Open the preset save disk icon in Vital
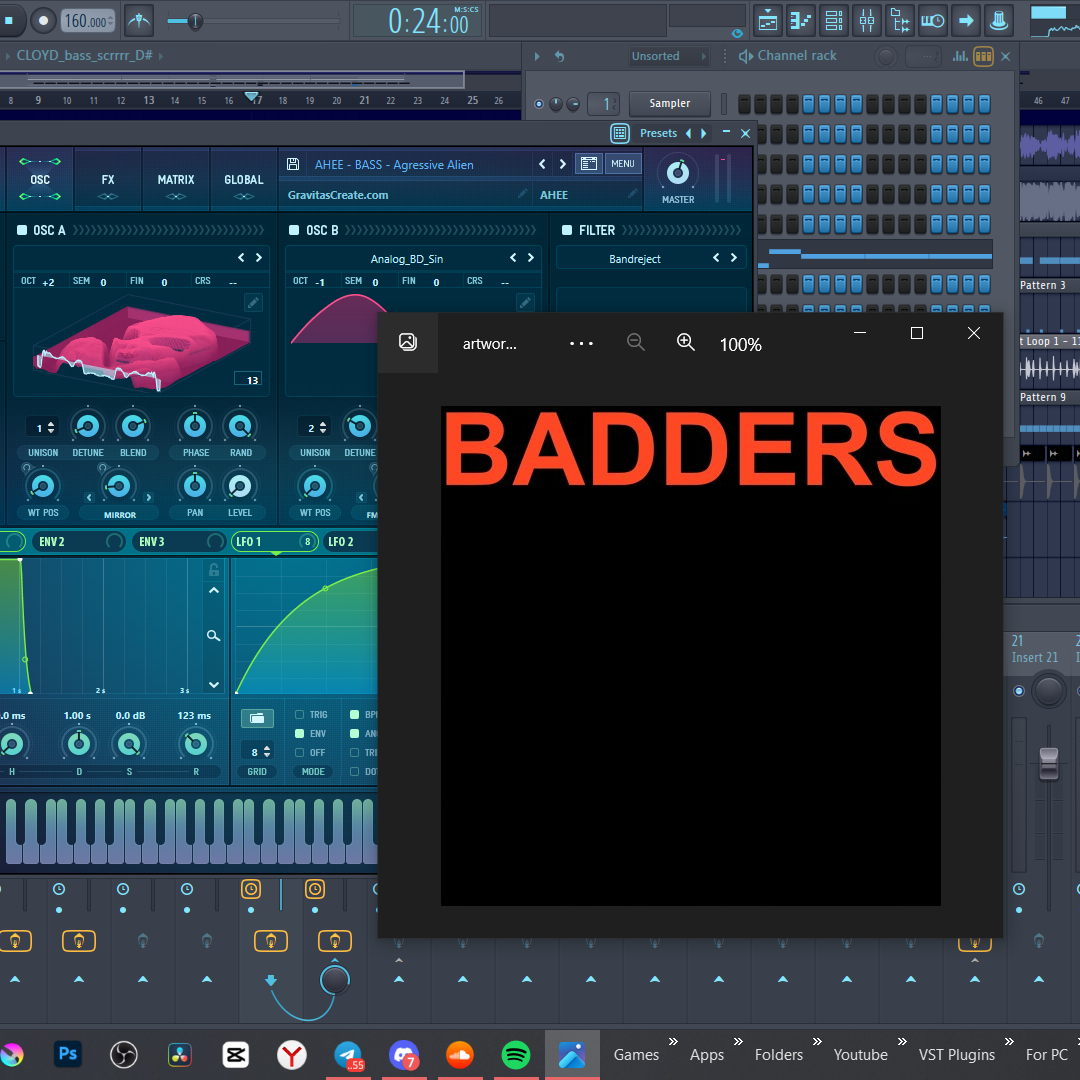 (293, 163)
